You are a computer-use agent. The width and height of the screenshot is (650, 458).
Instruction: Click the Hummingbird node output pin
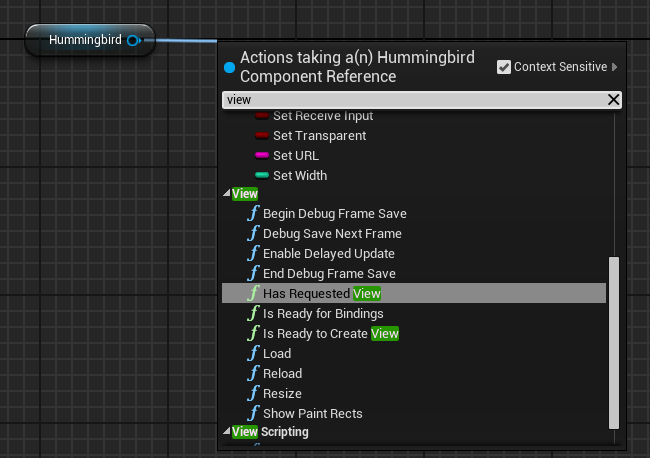[x=134, y=41]
